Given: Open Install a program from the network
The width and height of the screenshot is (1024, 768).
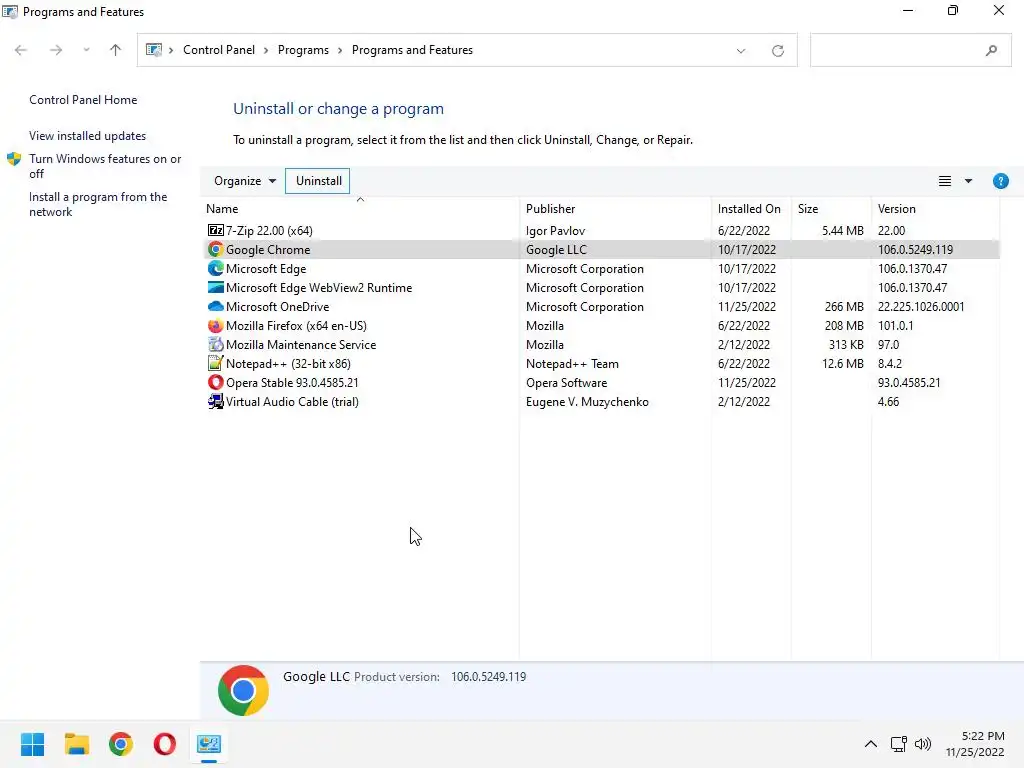Looking at the screenshot, I should tap(98, 204).
